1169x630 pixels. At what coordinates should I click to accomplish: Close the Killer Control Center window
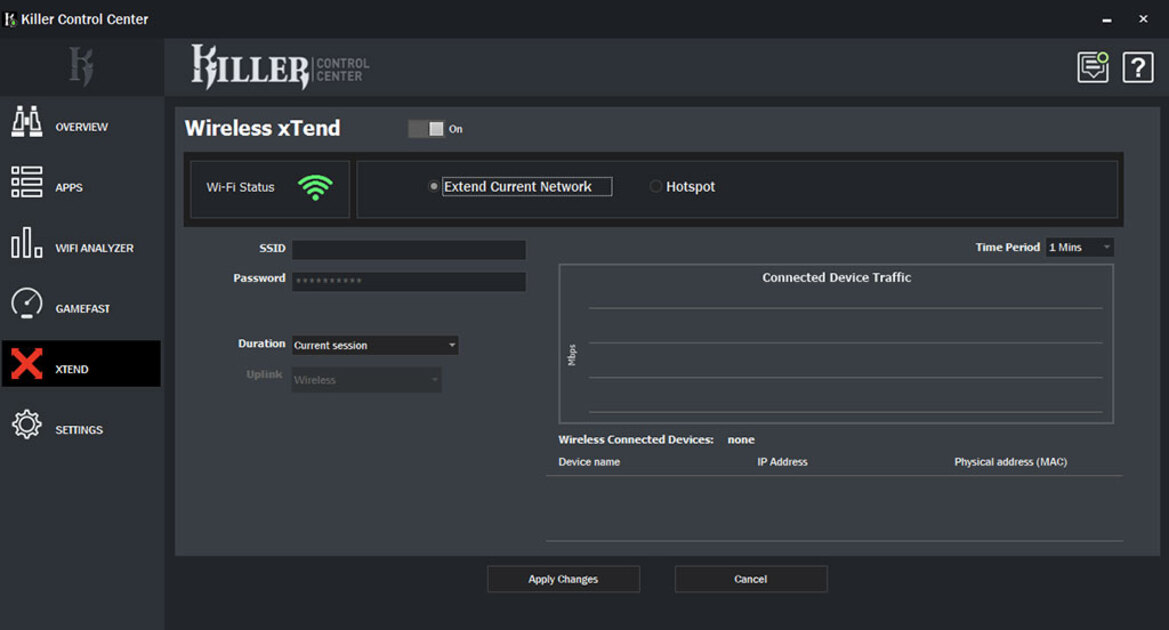(x=1143, y=19)
